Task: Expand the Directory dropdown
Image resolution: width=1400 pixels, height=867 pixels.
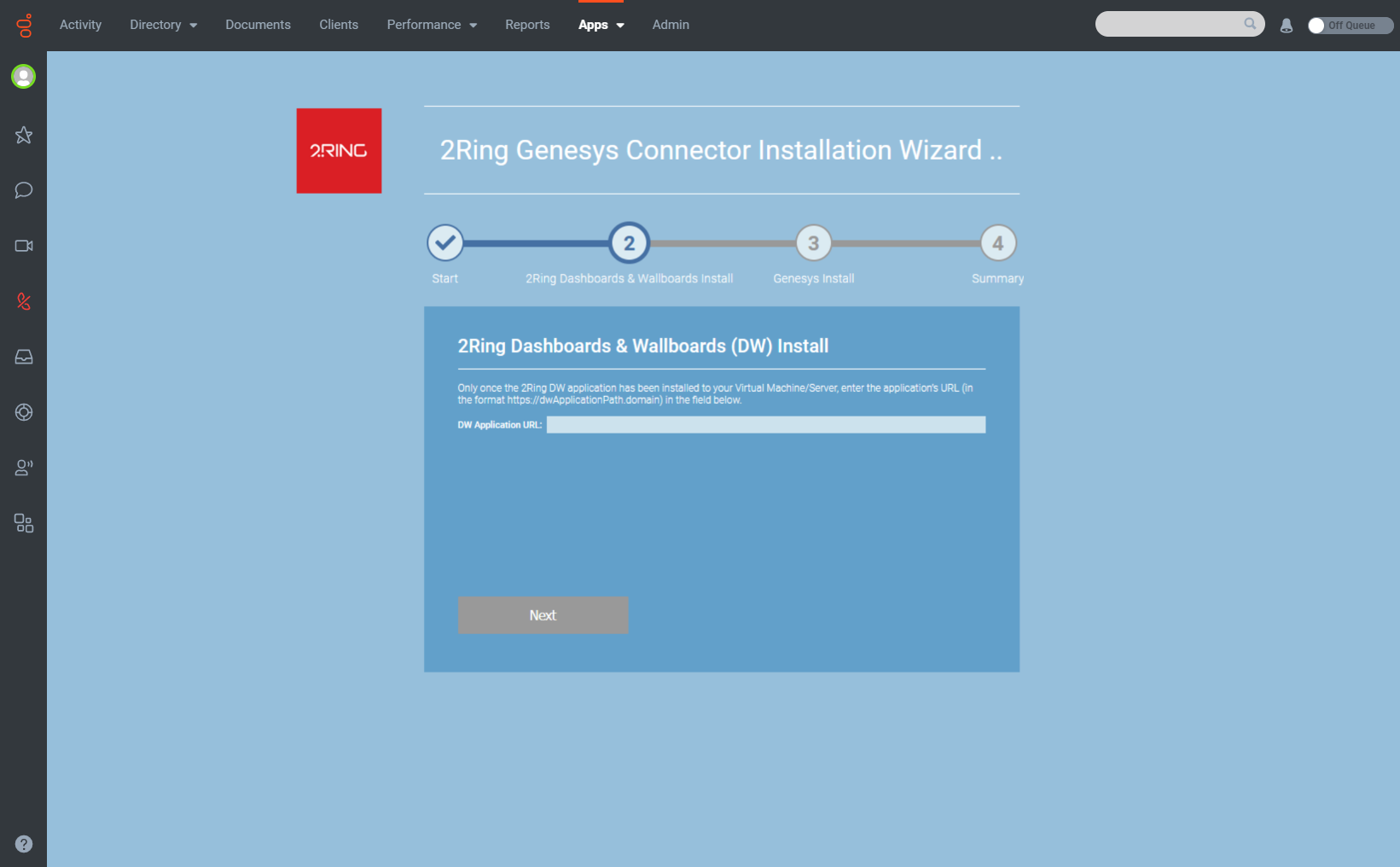Action: tap(163, 25)
